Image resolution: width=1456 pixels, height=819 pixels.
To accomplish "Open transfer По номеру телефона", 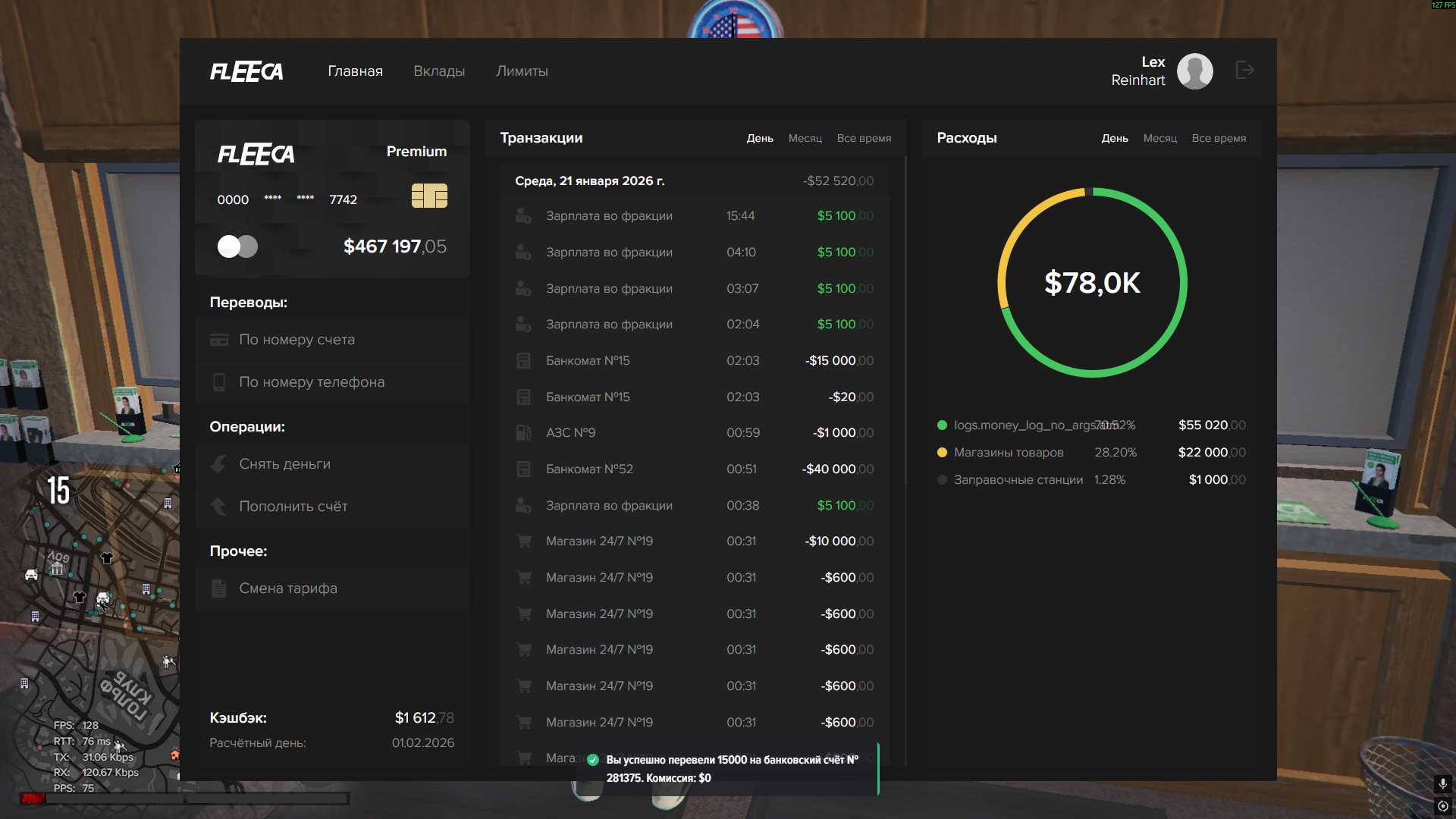I will coord(312,382).
